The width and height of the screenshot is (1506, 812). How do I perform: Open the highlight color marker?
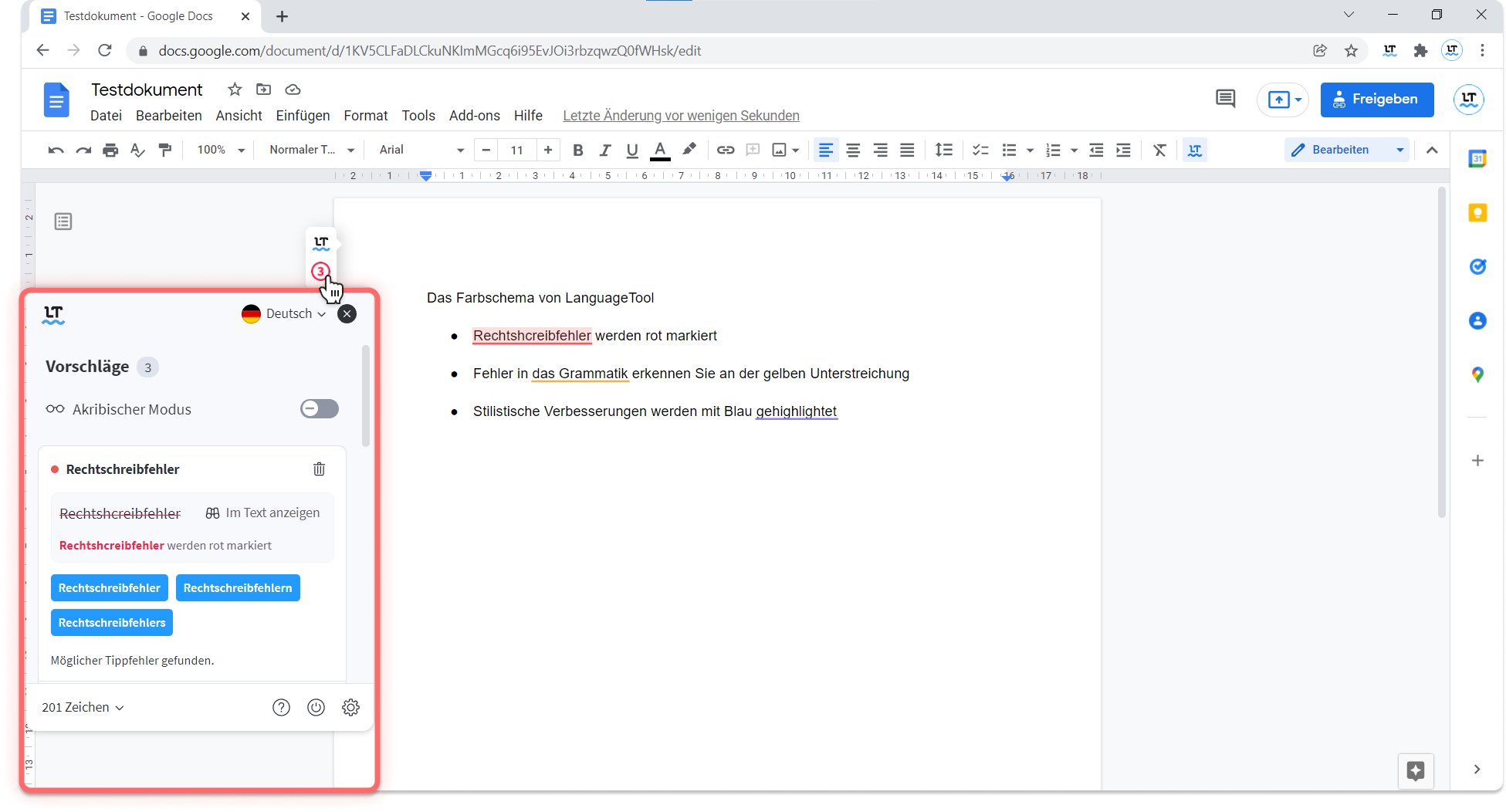[689, 150]
